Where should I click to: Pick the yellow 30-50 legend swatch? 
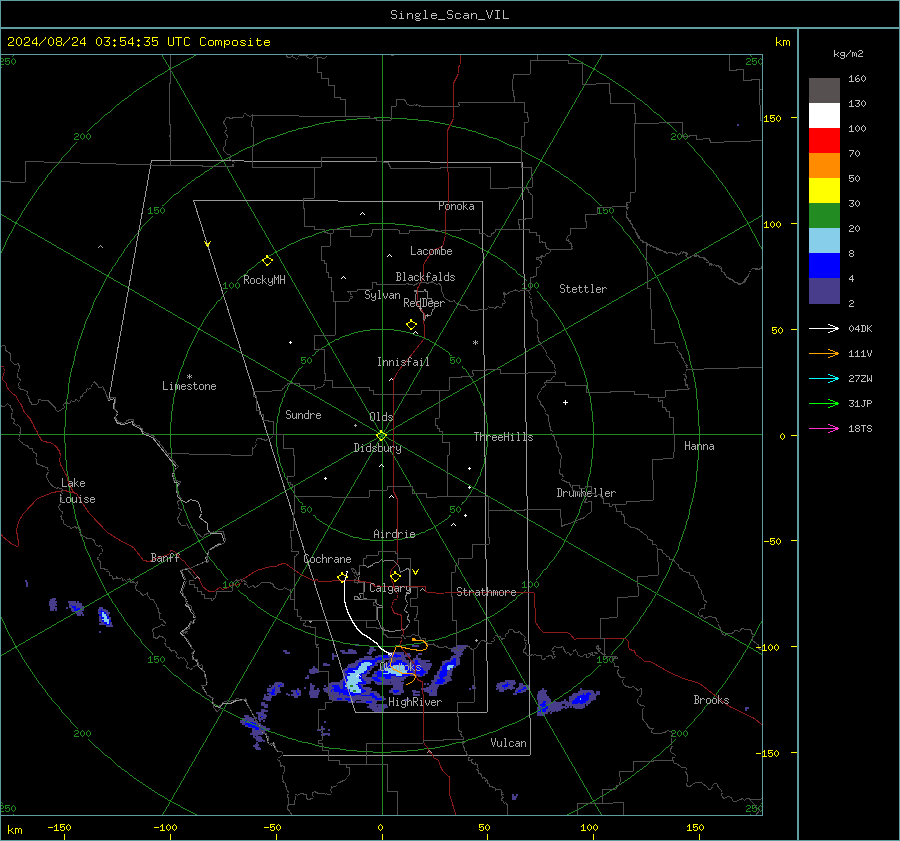coord(824,191)
